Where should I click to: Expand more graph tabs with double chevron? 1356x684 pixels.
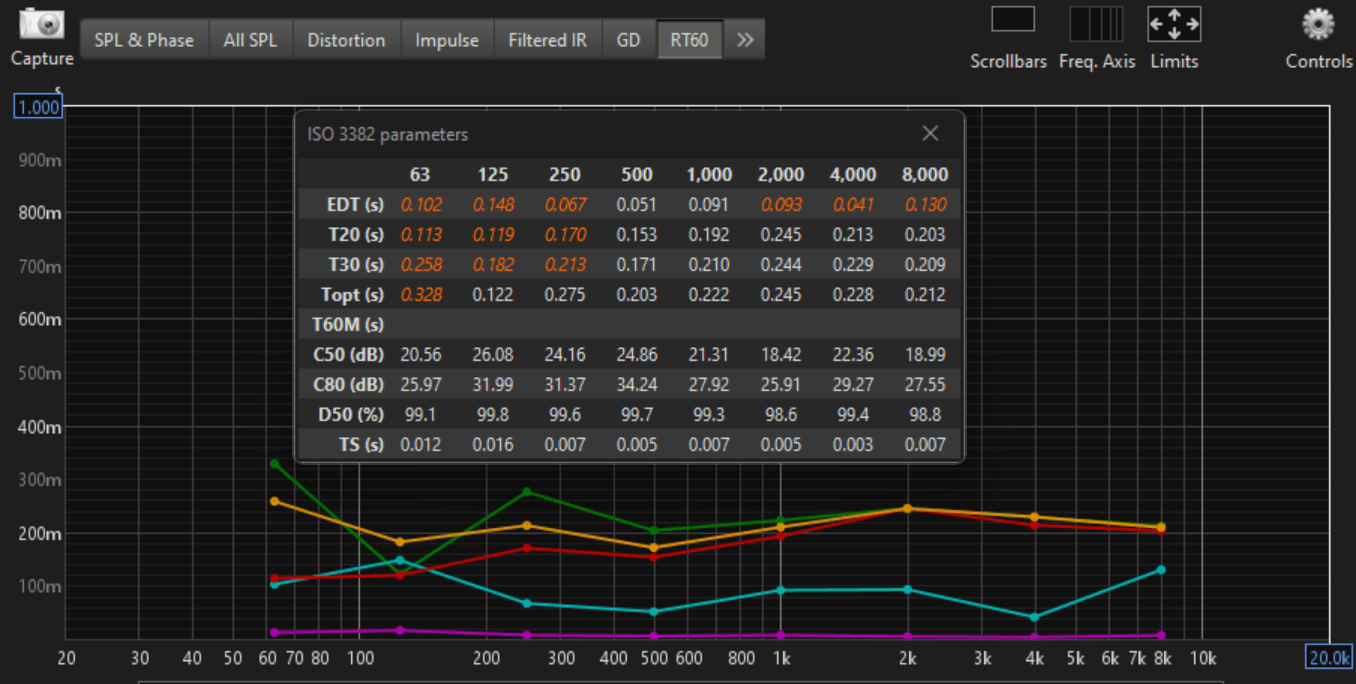744,40
